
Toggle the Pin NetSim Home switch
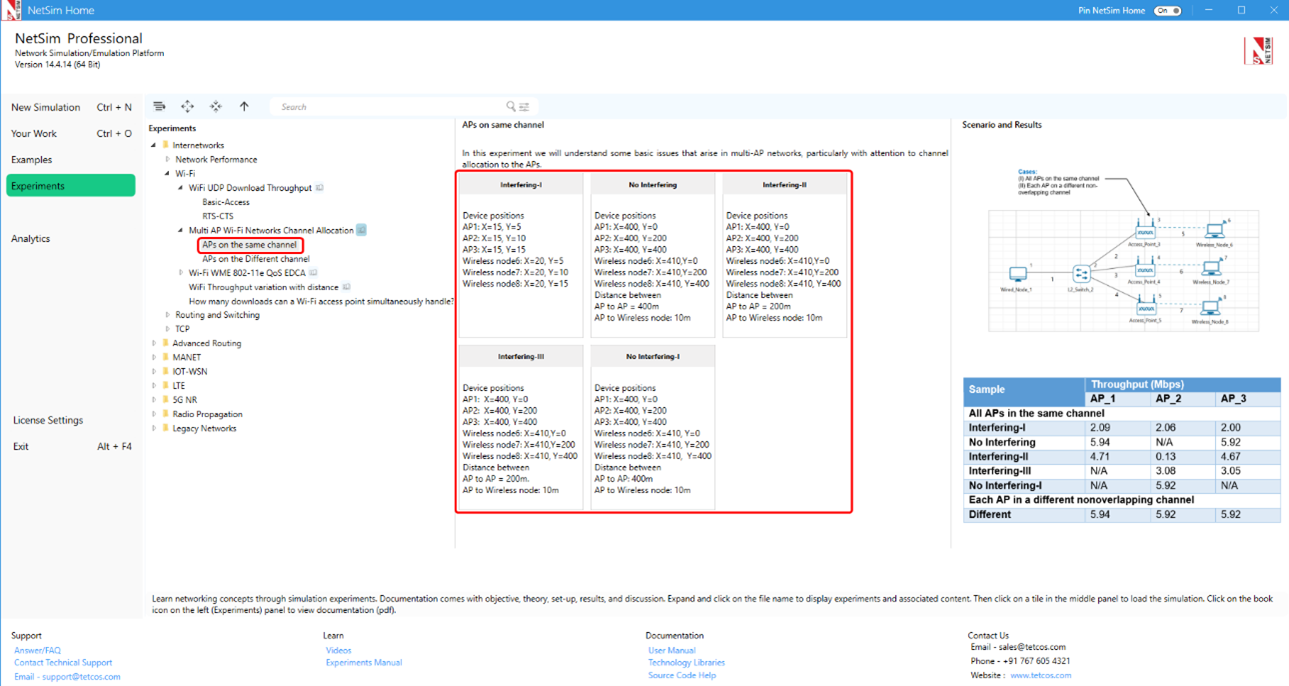pyautogui.click(x=1167, y=10)
